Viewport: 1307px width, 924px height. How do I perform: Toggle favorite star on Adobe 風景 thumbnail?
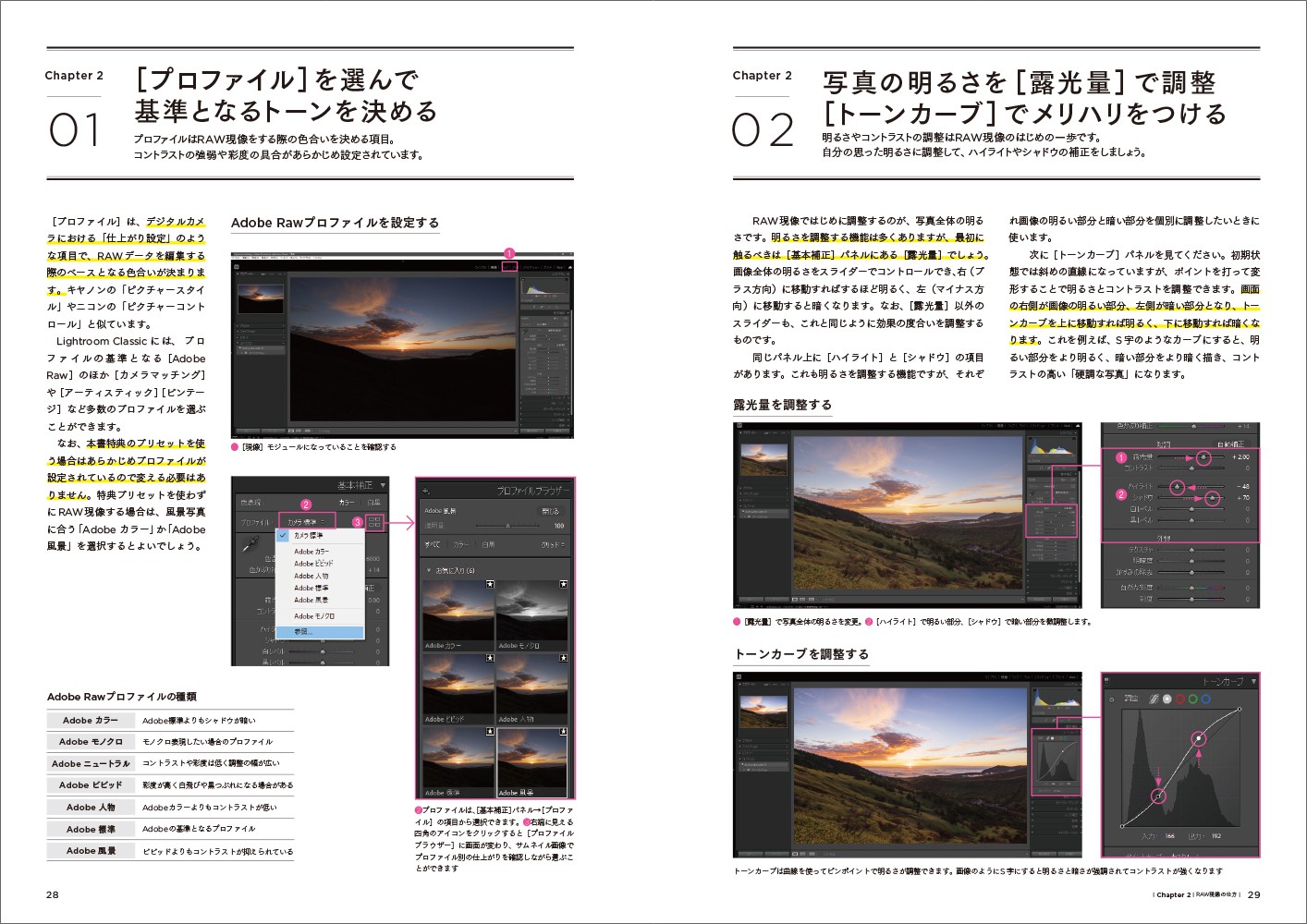pos(562,732)
